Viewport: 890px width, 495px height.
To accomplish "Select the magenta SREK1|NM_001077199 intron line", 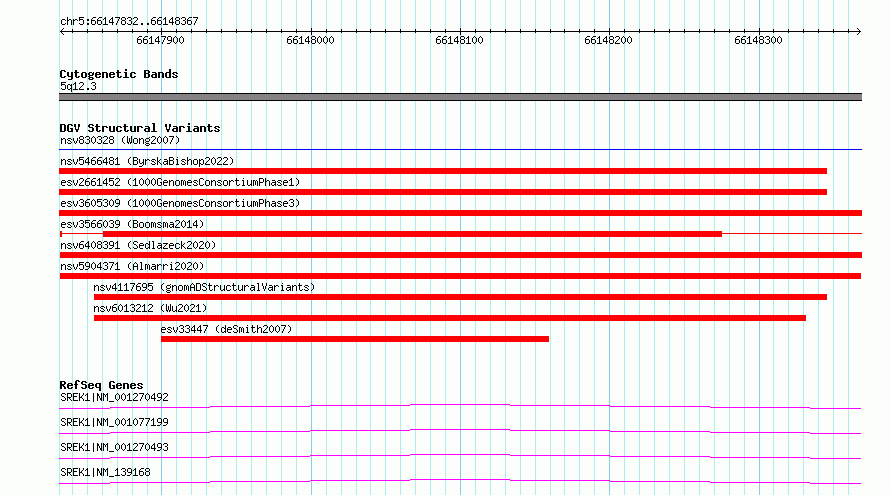I will click(x=460, y=431).
